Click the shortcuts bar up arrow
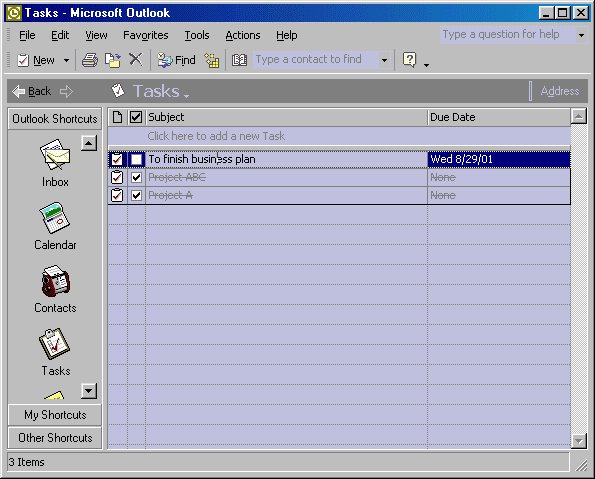Screen dimensions: 595x479 [89, 143]
